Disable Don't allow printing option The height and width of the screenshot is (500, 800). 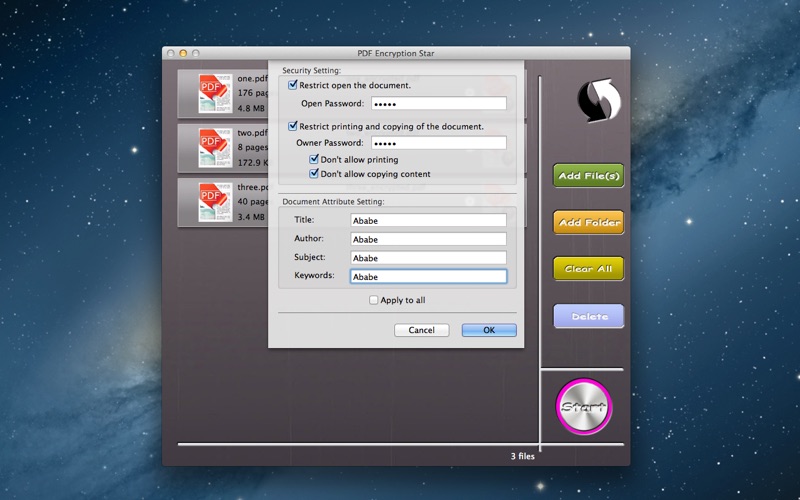(314, 159)
